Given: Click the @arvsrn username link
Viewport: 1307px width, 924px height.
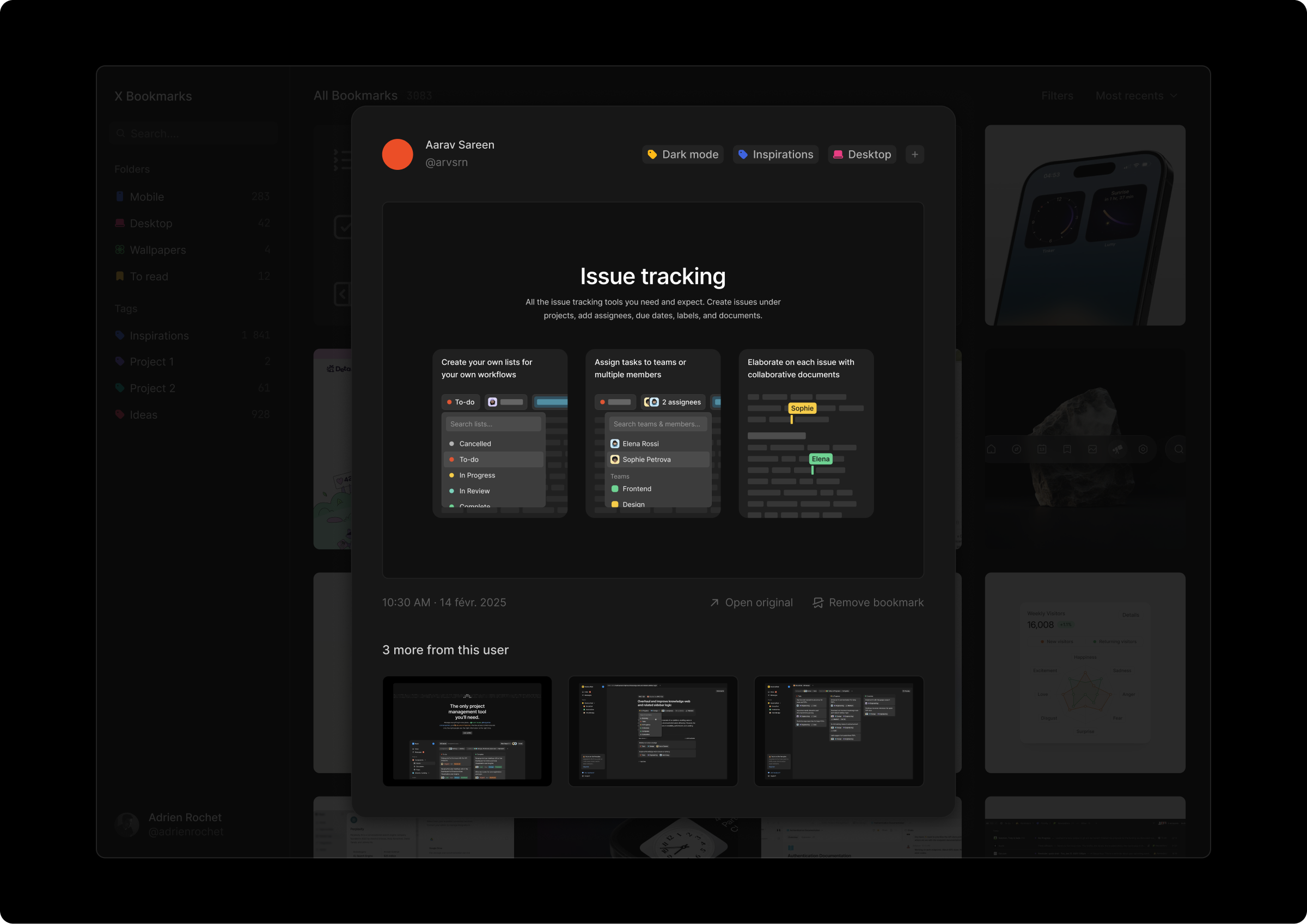Looking at the screenshot, I should pos(447,162).
